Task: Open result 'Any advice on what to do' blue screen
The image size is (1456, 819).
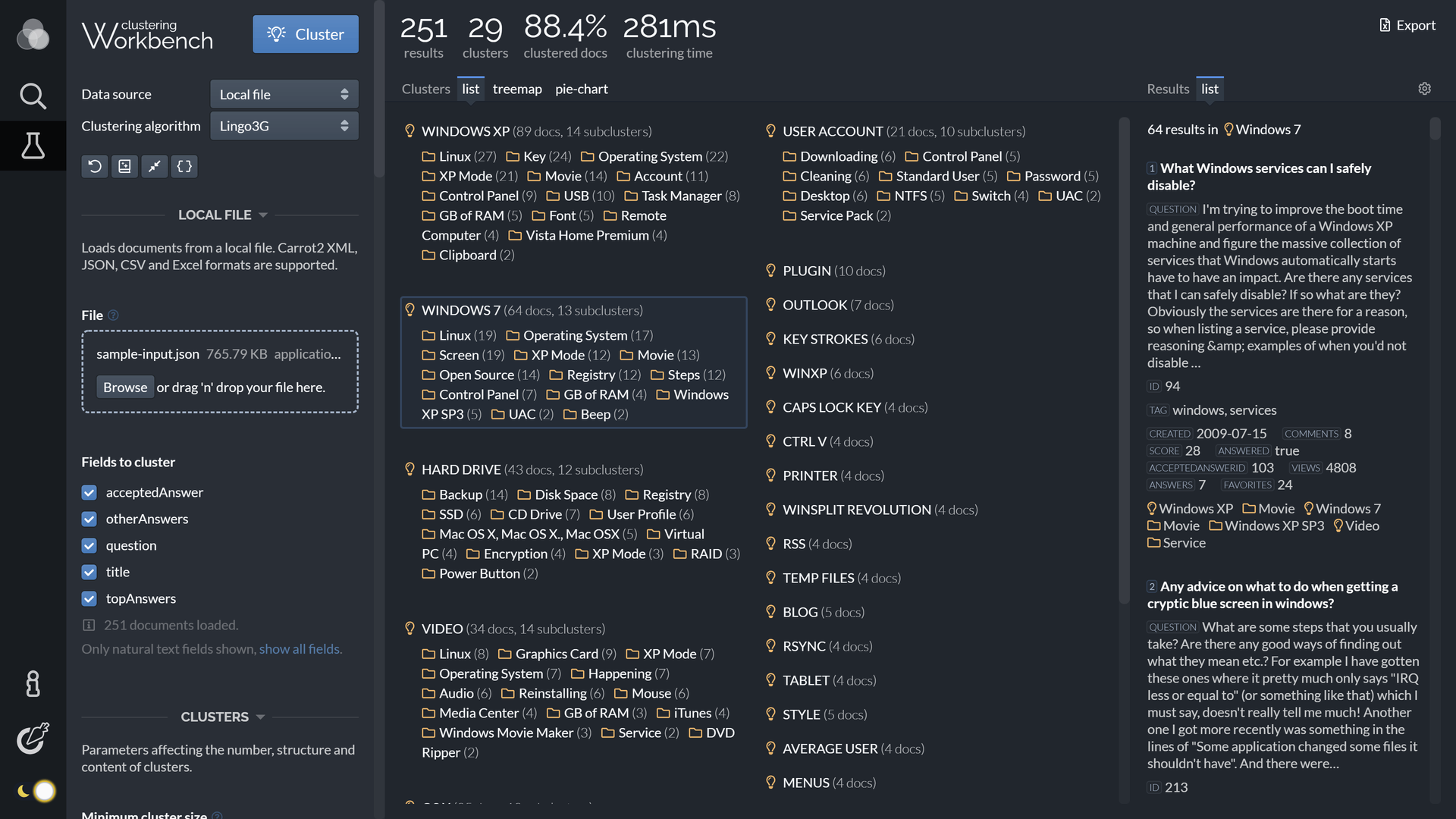Action: [1272, 595]
